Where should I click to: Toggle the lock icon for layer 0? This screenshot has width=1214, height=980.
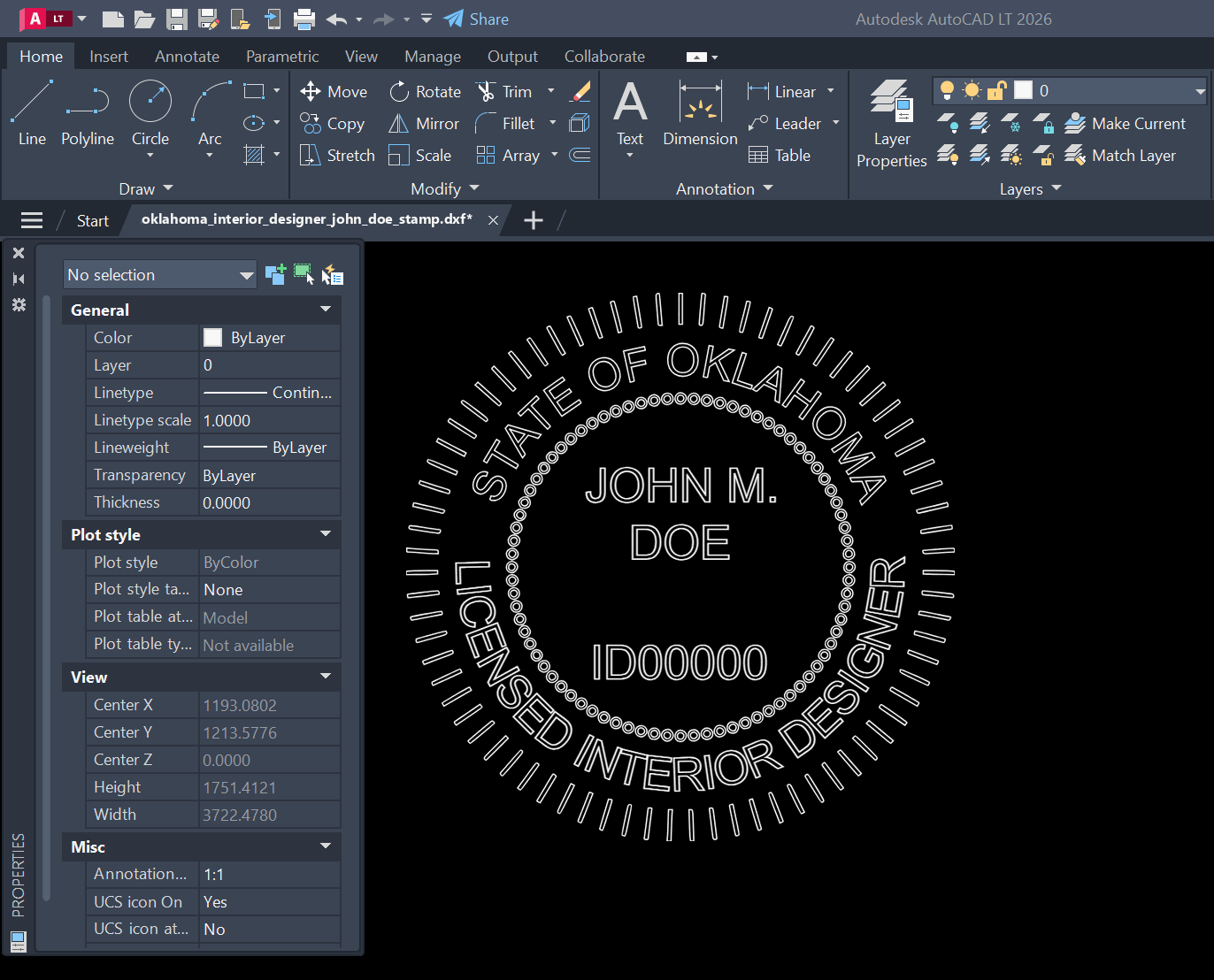click(997, 90)
